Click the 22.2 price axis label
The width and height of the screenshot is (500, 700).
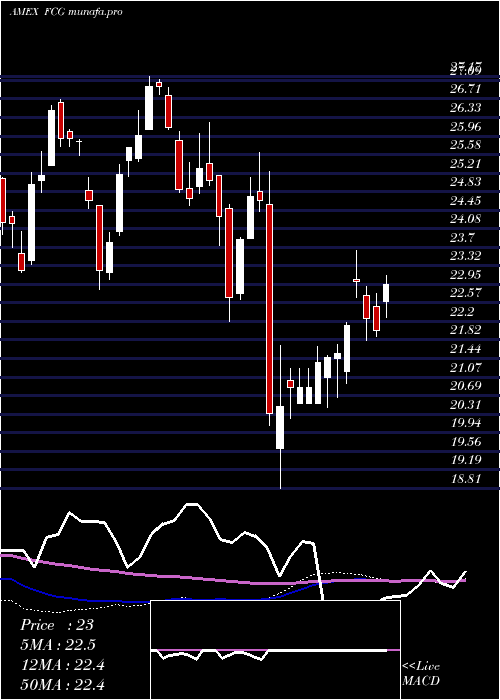point(462,312)
